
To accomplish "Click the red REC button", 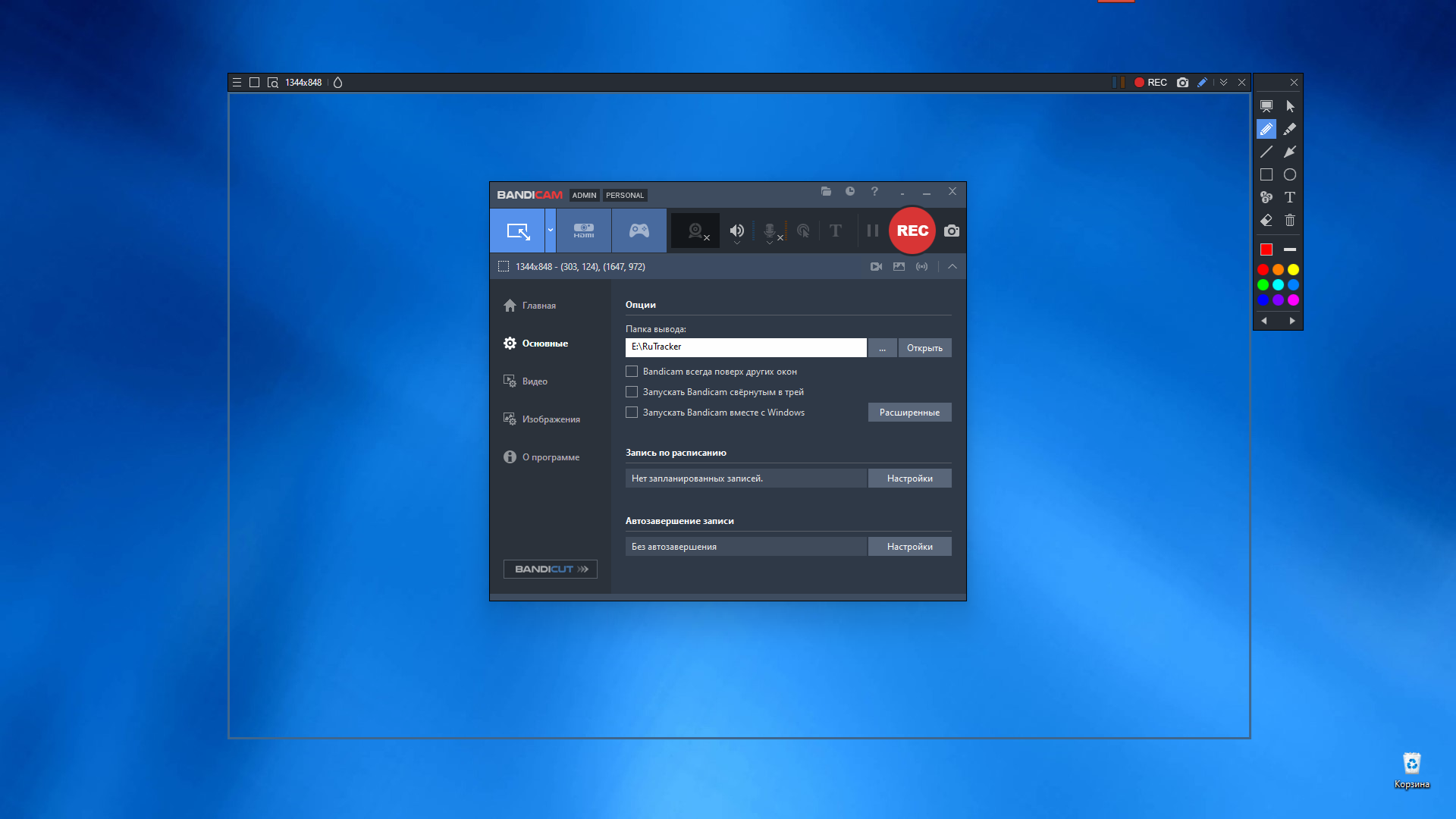I will [x=912, y=231].
